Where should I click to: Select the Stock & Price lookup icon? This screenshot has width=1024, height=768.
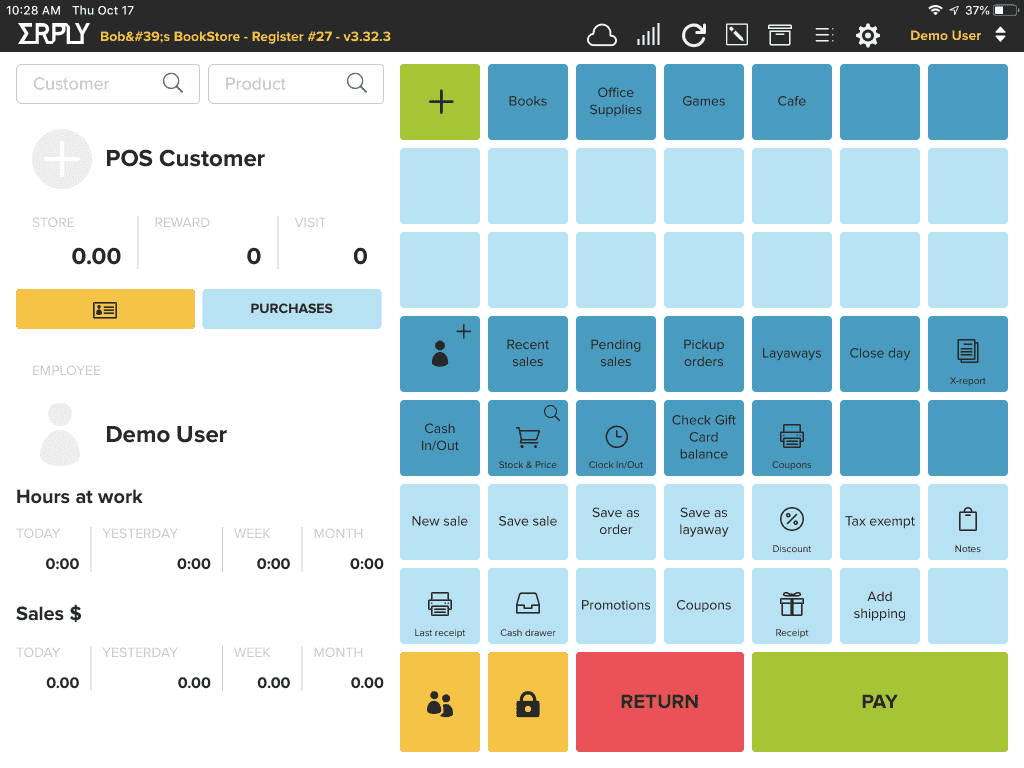[x=527, y=437]
